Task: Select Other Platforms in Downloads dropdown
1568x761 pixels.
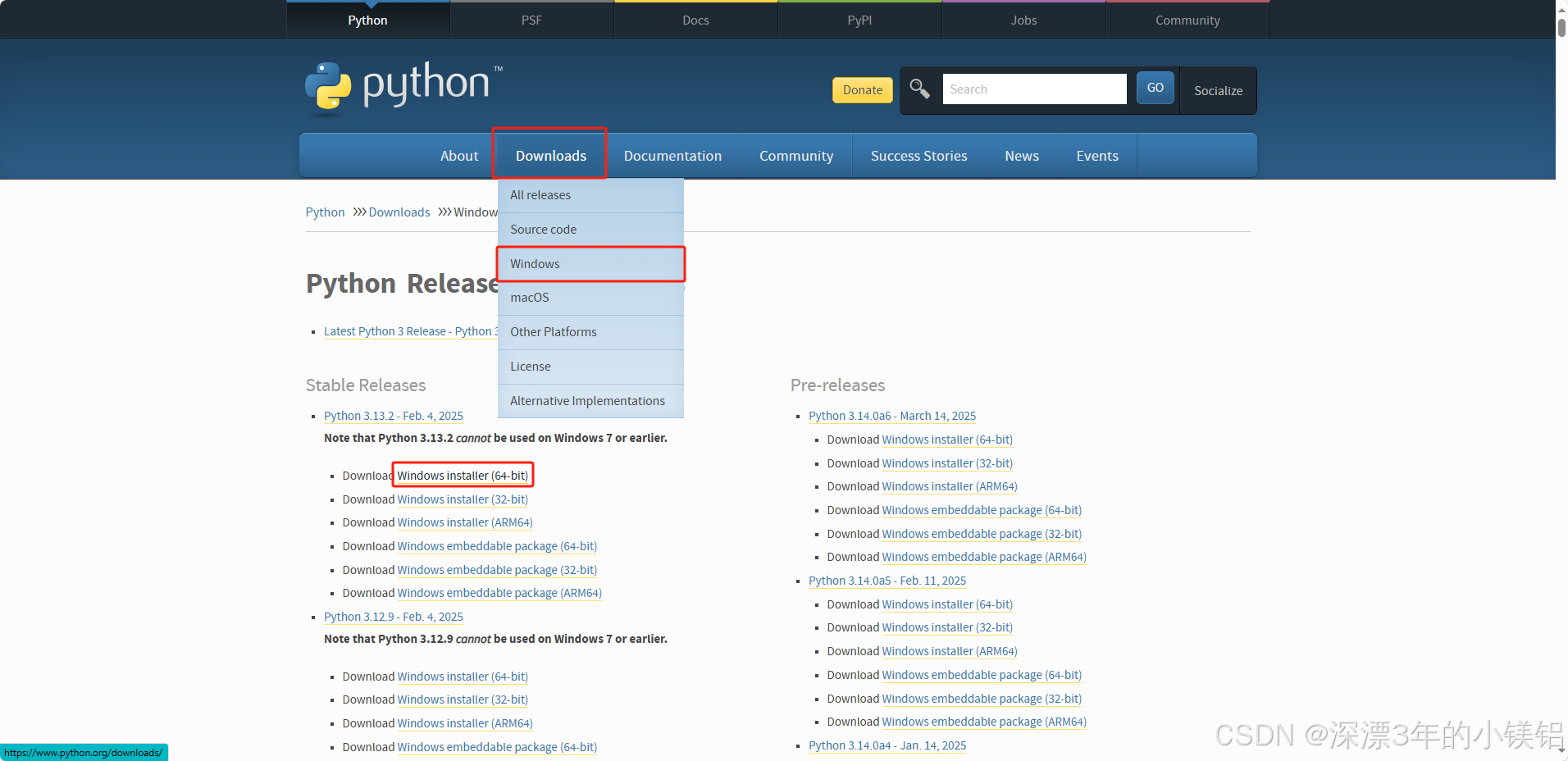Action: tap(590, 332)
